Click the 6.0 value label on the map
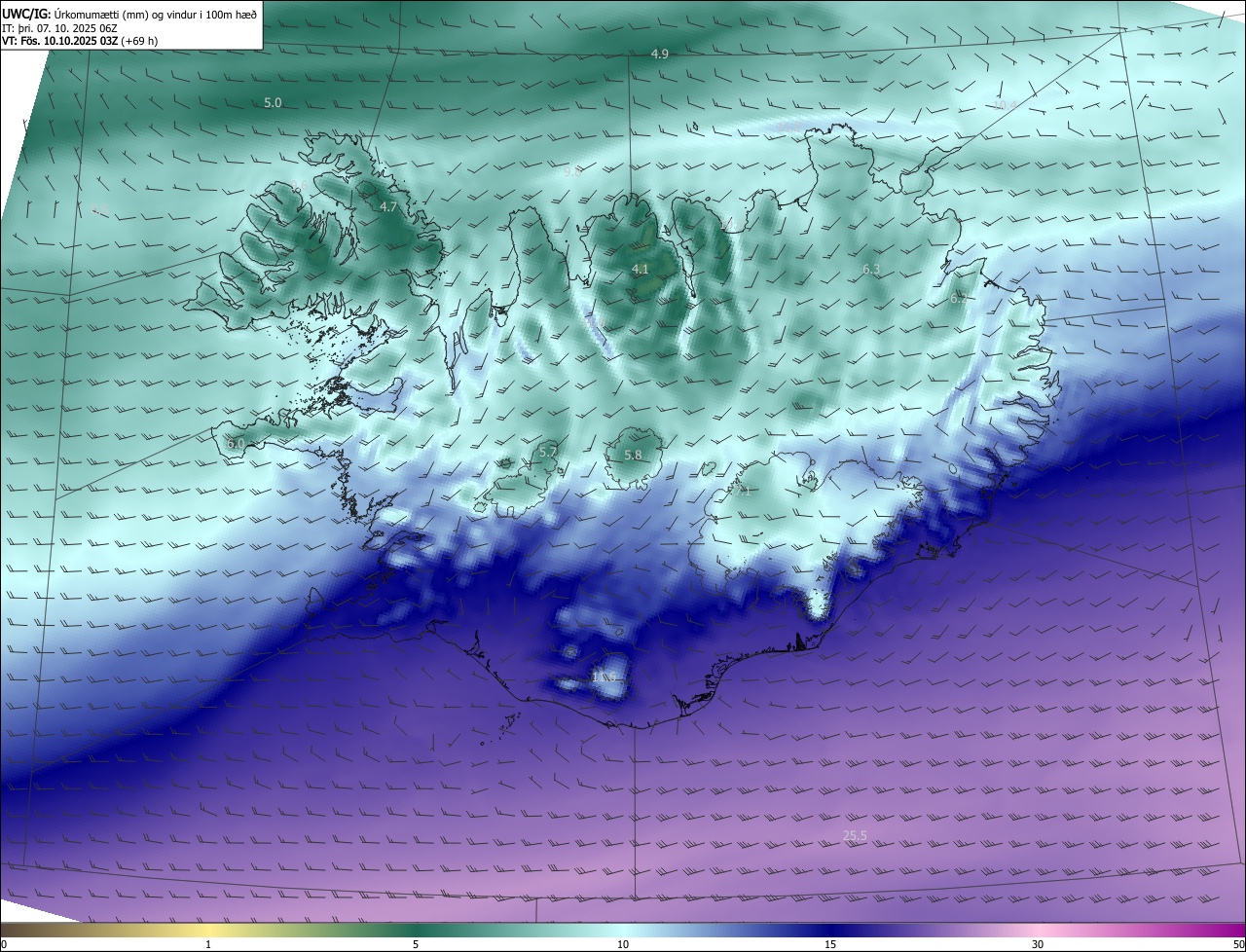1246x952 pixels. 236,444
